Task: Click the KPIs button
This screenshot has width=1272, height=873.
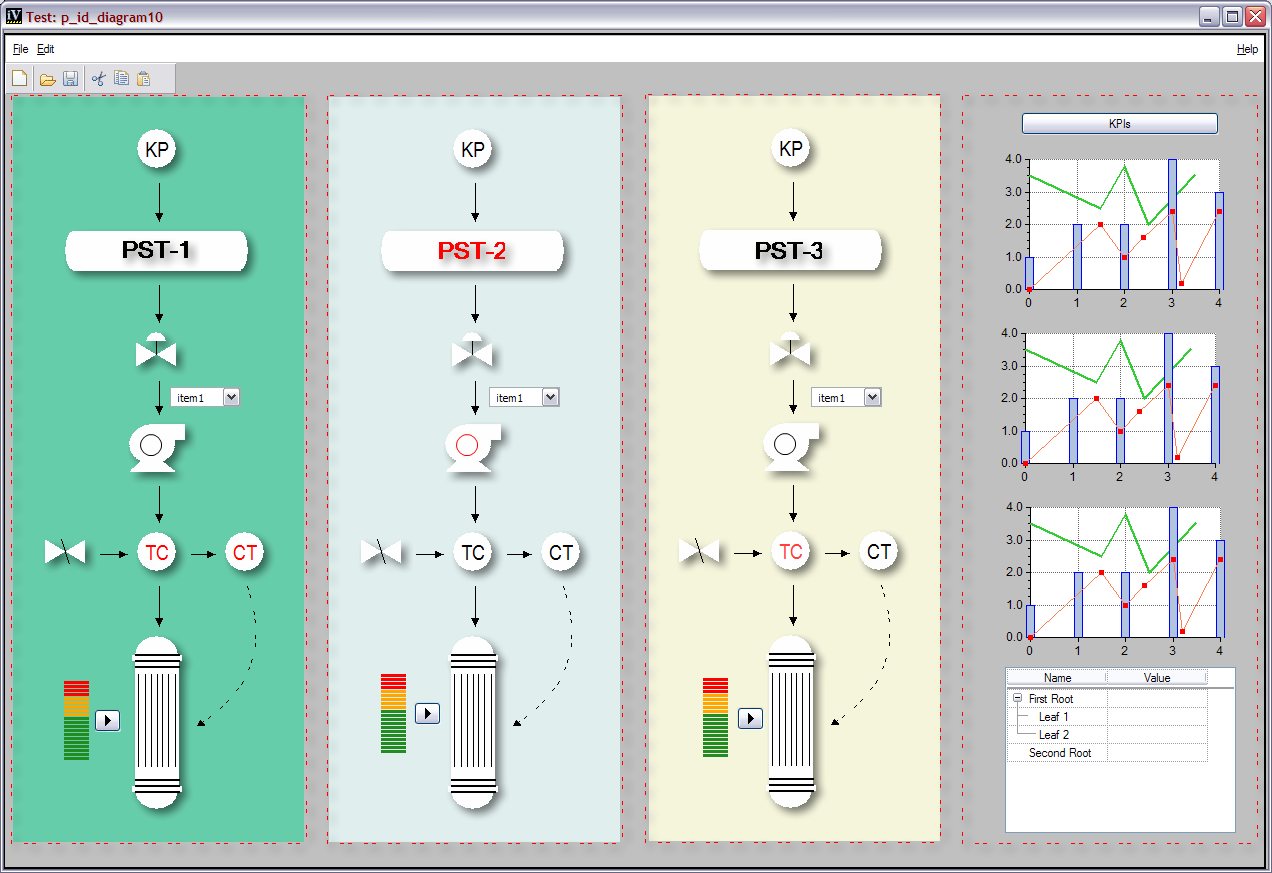Action: [x=1119, y=124]
